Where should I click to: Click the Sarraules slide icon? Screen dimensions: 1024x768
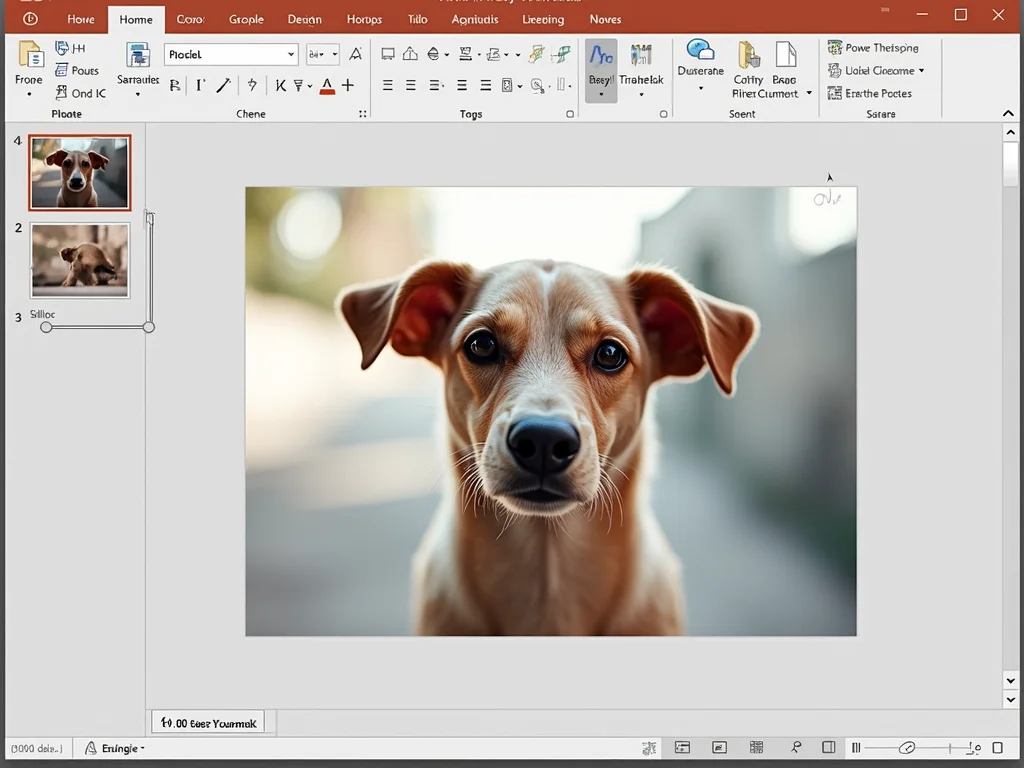click(x=138, y=56)
